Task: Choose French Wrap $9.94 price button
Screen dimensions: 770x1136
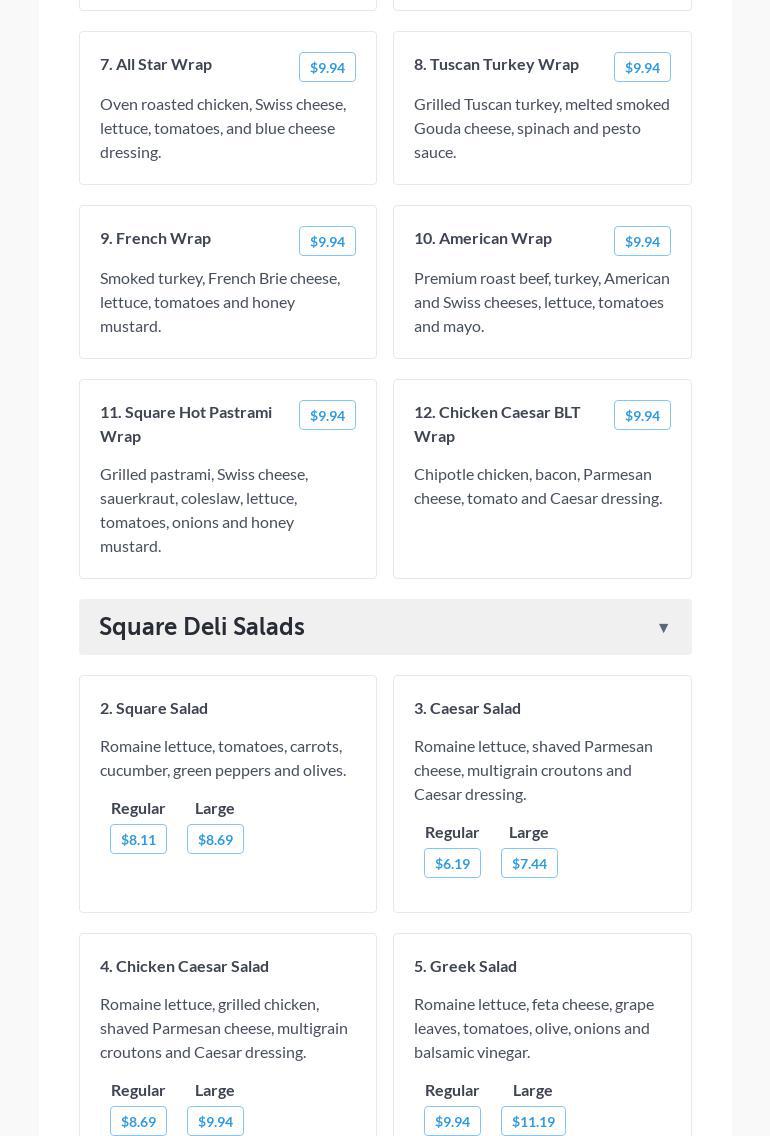Action: (x=327, y=242)
